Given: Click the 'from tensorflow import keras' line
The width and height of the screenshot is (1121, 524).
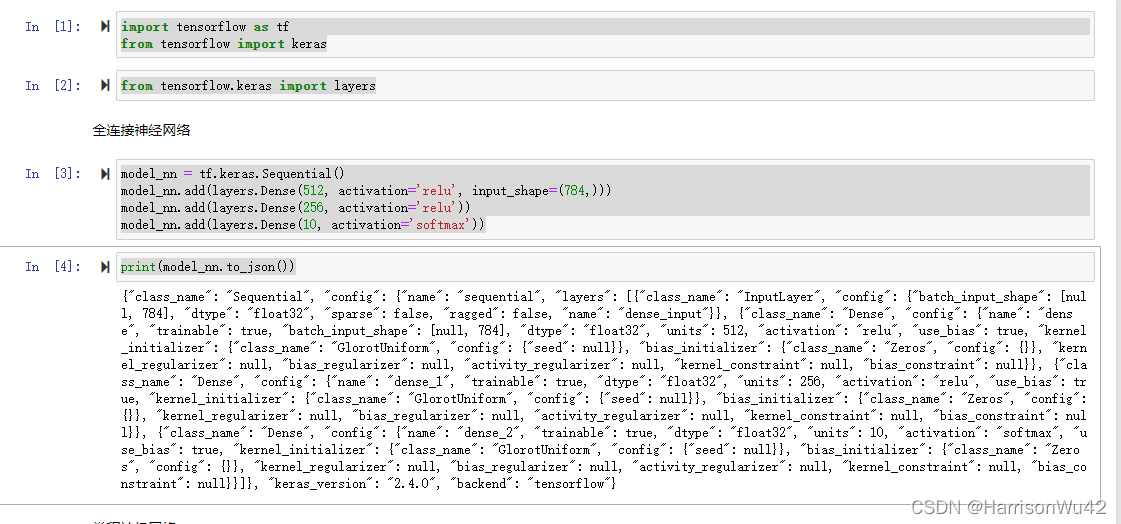Looking at the screenshot, I should click(x=224, y=44).
